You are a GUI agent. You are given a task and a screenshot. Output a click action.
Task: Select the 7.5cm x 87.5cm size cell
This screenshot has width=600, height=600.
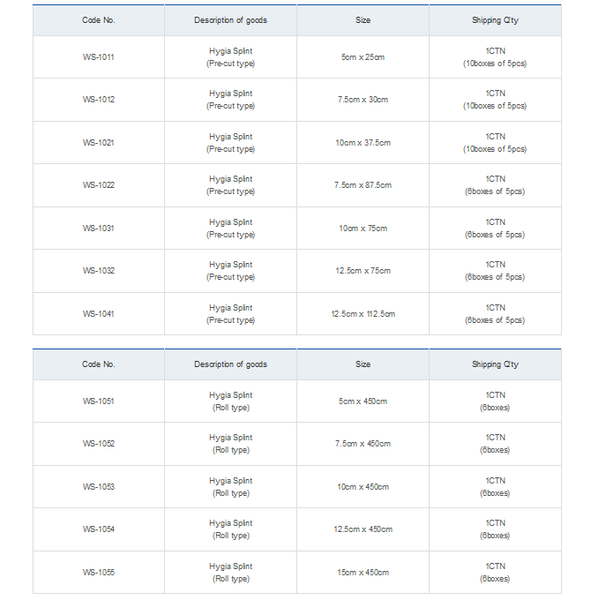(x=363, y=185)
